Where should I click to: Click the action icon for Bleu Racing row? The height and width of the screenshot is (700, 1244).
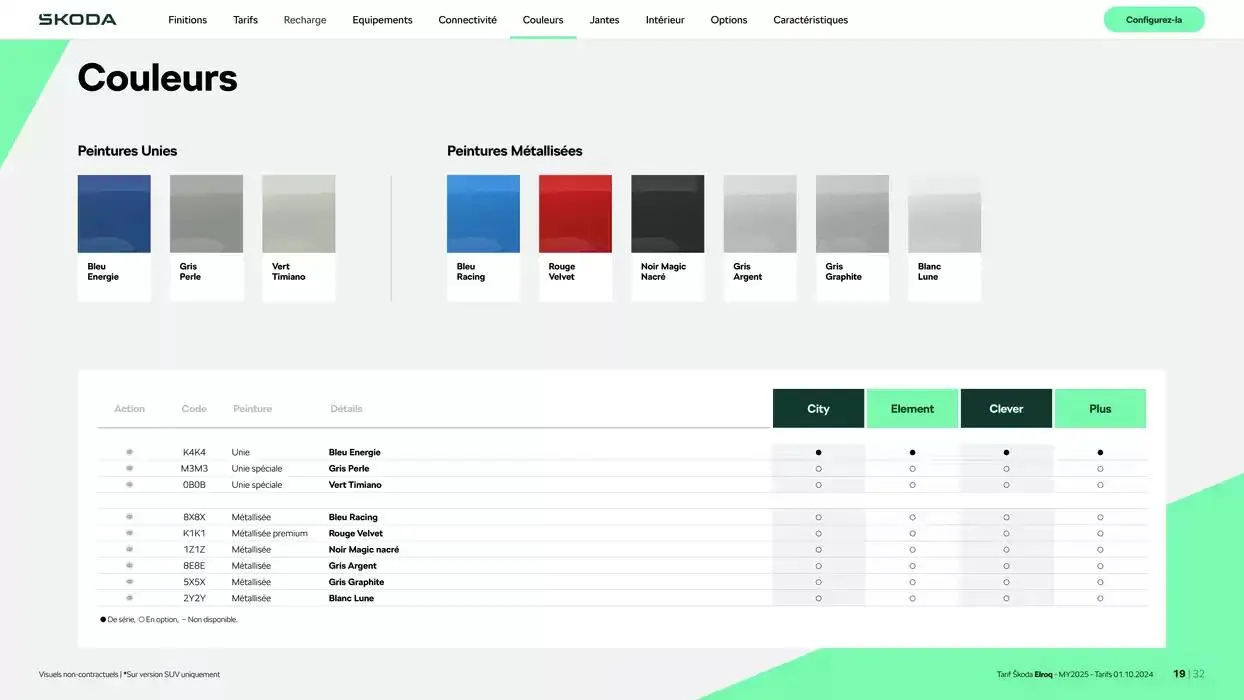pos(129,517)
